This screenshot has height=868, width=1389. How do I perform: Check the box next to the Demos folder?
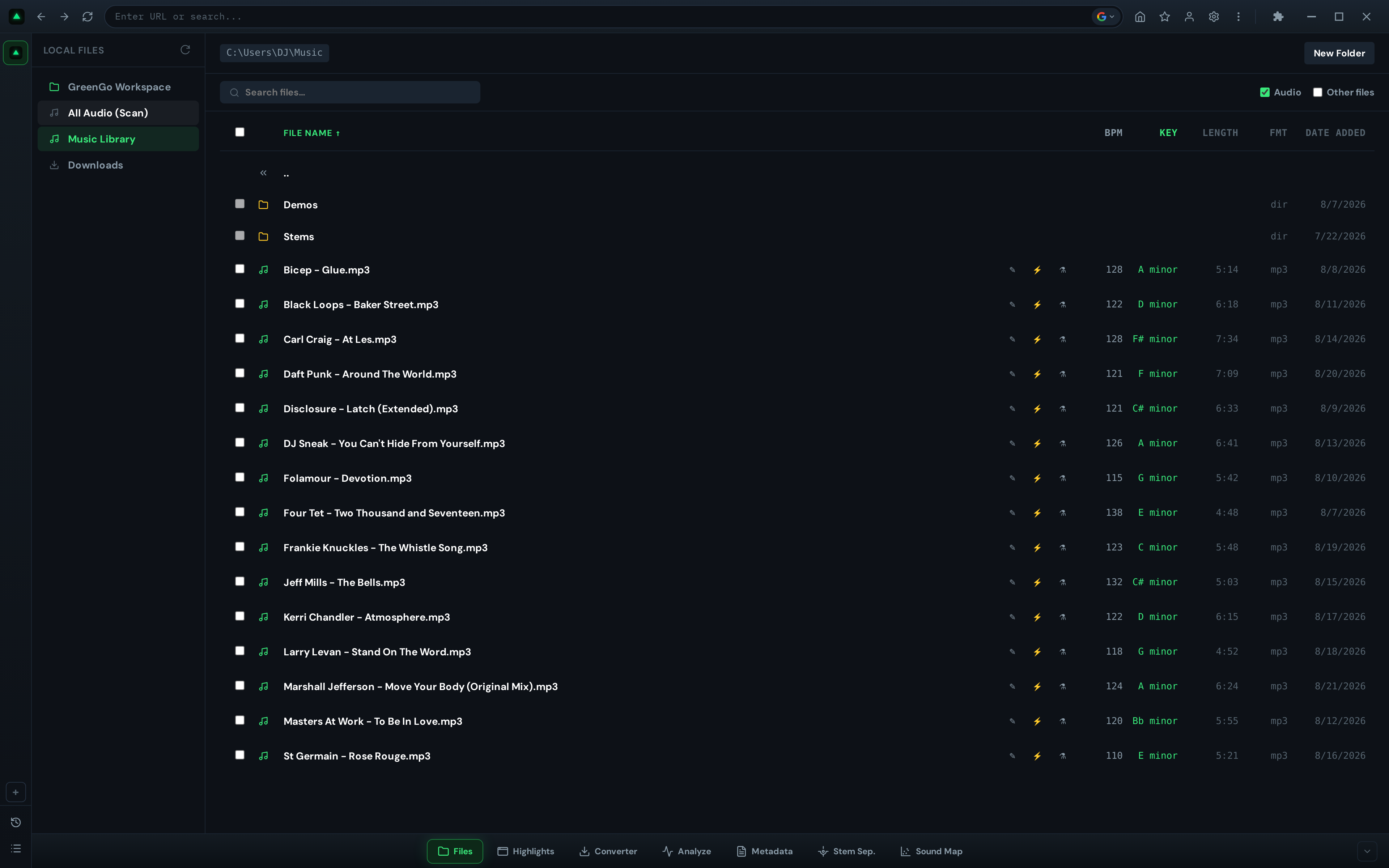[240, 204]
